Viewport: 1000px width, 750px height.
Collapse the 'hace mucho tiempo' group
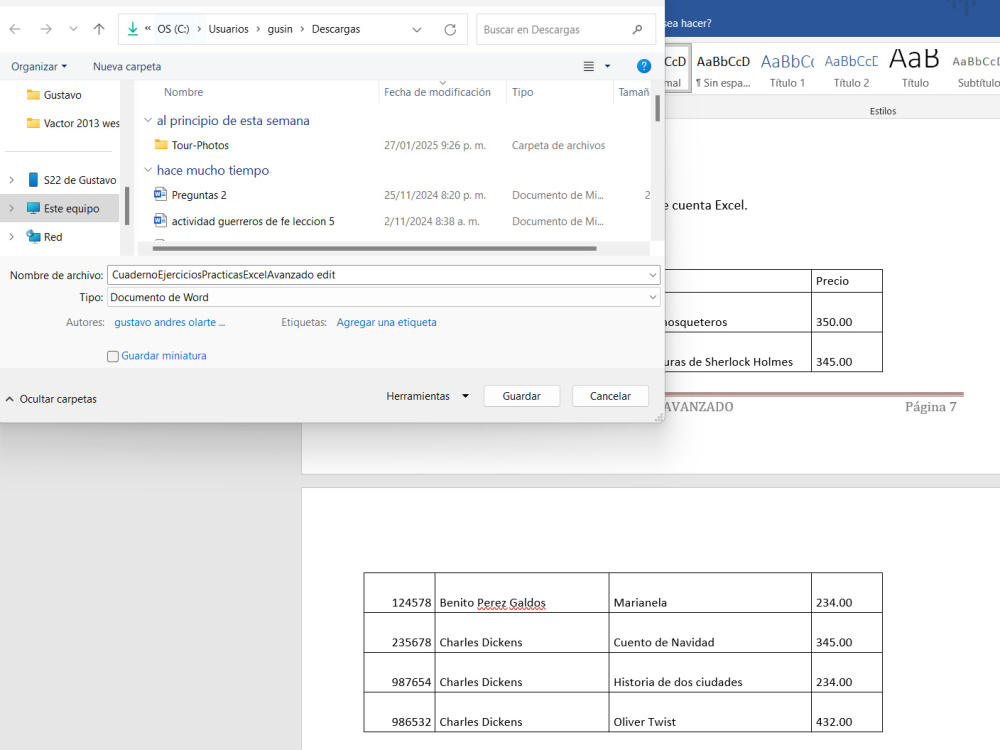point(148,170)
